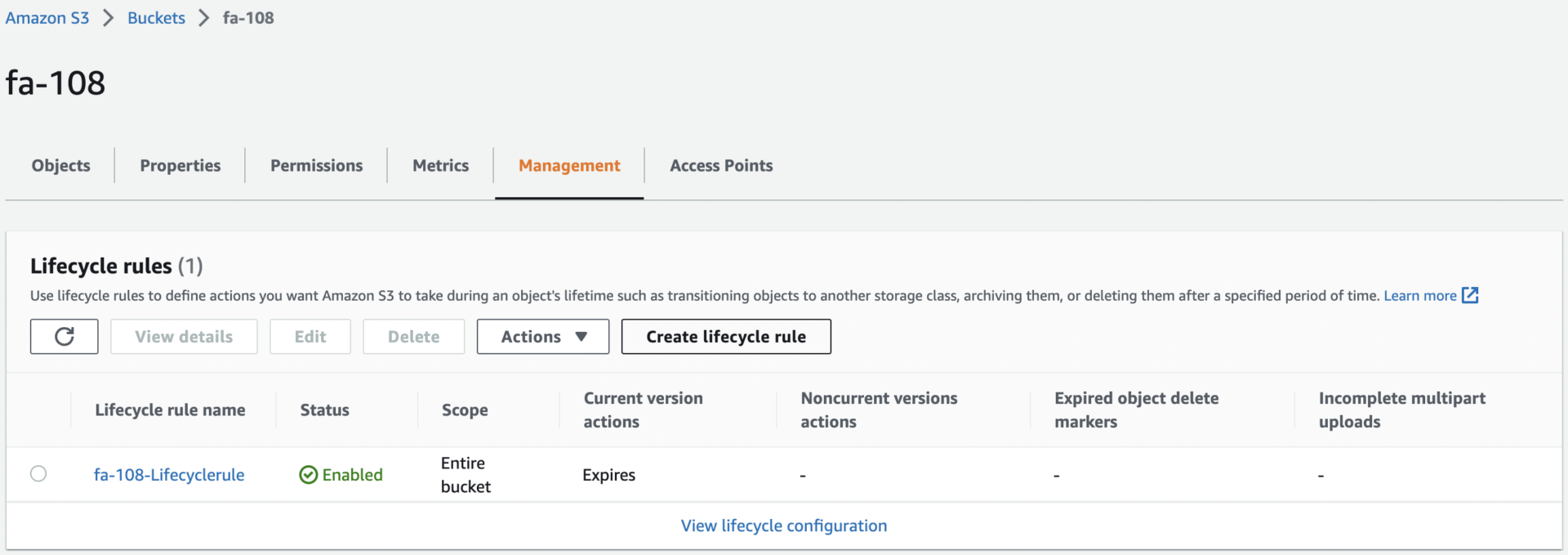Open the Properties tab
Viewport: 1568px width, 555px height.
[x=180, y=166]
